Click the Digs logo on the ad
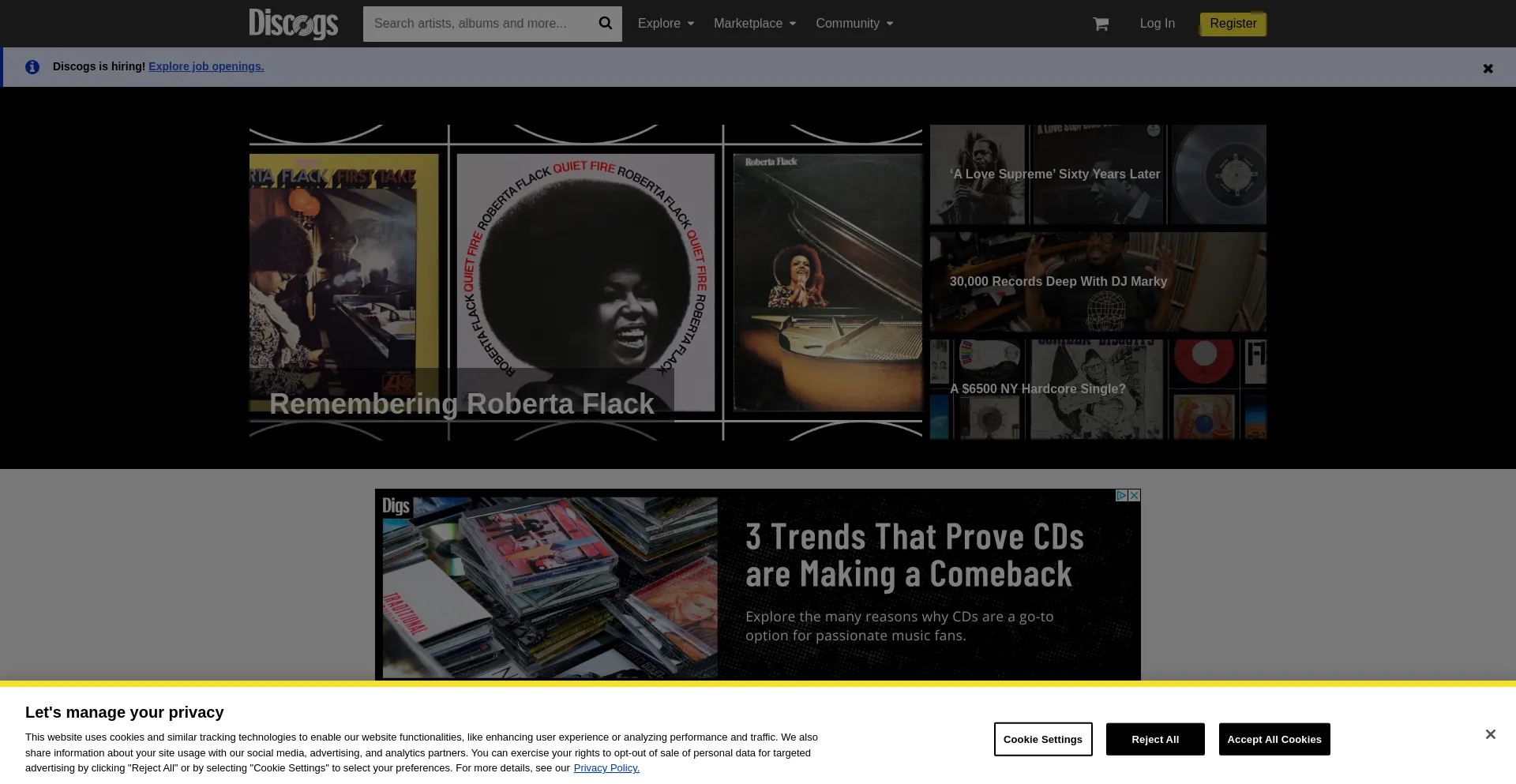Image resolution: width=1516 pixels, height=784 pixels. [396, 506]
